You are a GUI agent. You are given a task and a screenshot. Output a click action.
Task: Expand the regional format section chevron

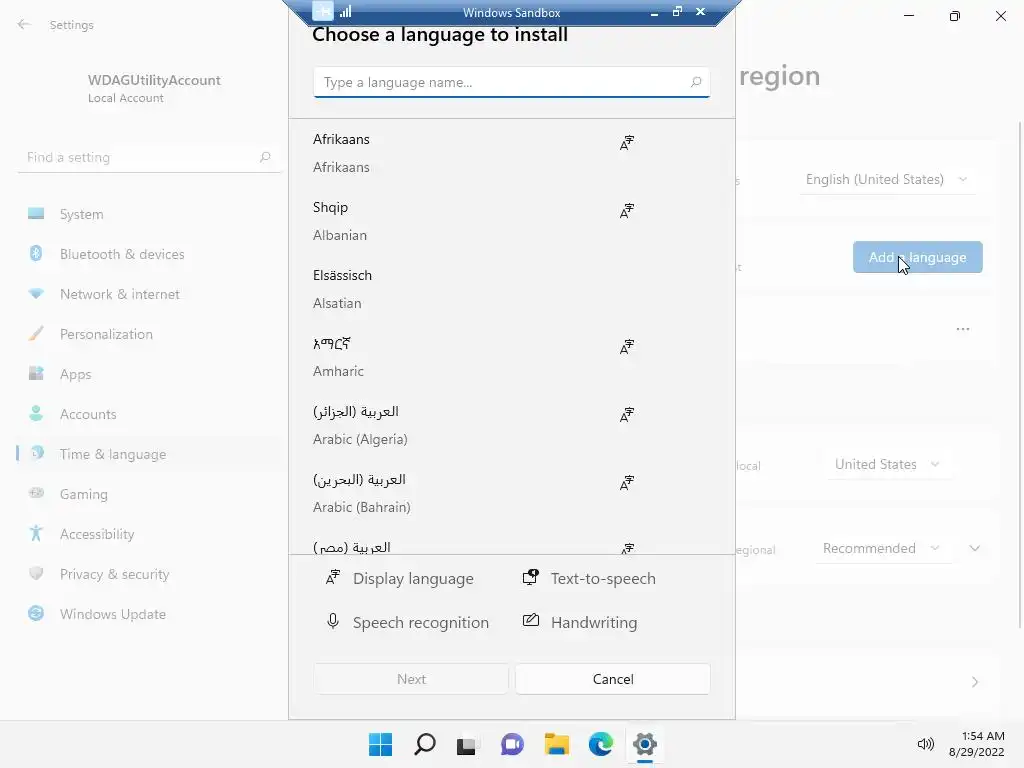[974, 549]
